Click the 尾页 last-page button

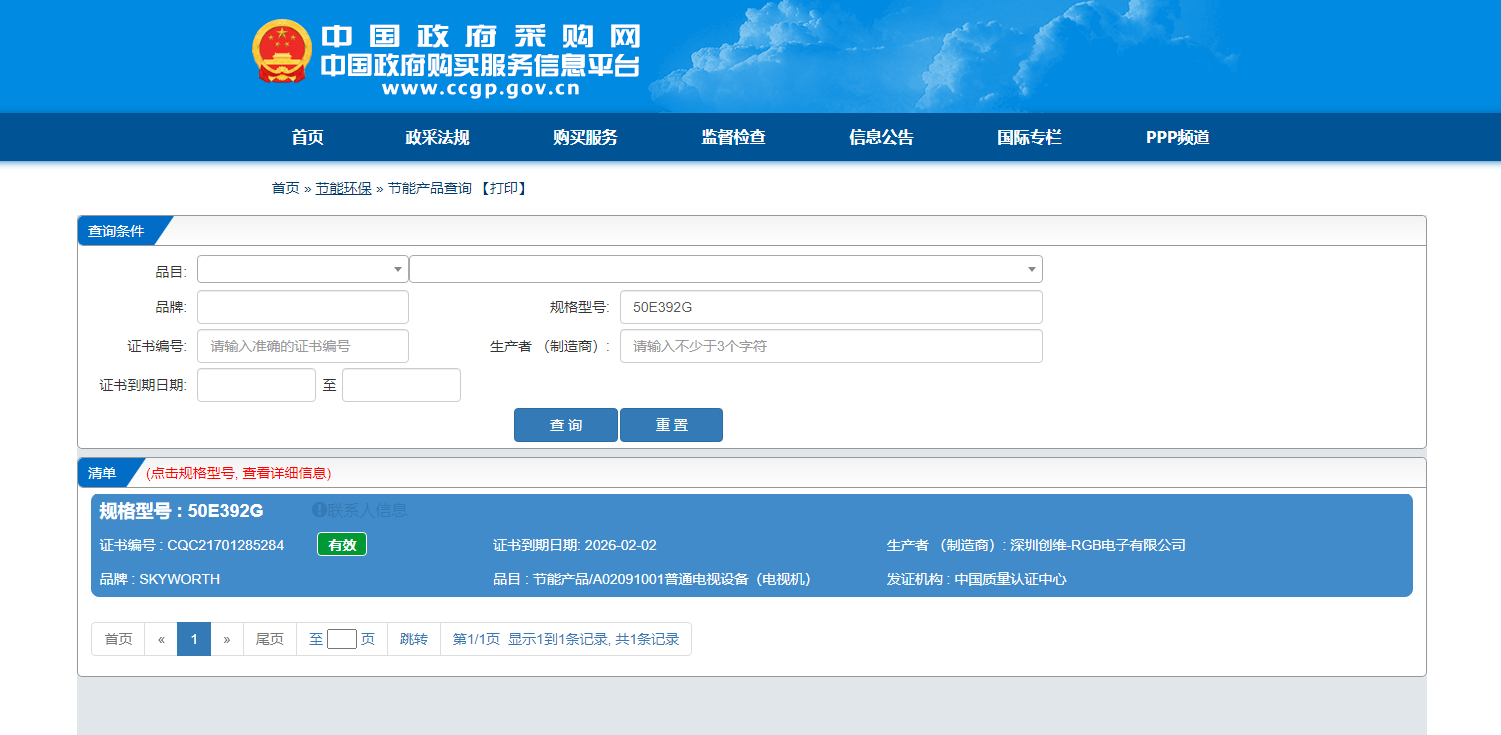coord(270,639)
